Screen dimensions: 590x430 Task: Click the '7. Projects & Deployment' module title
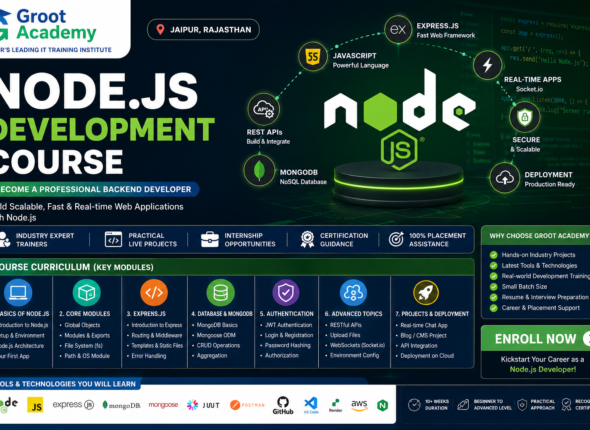tap(432, 314)
